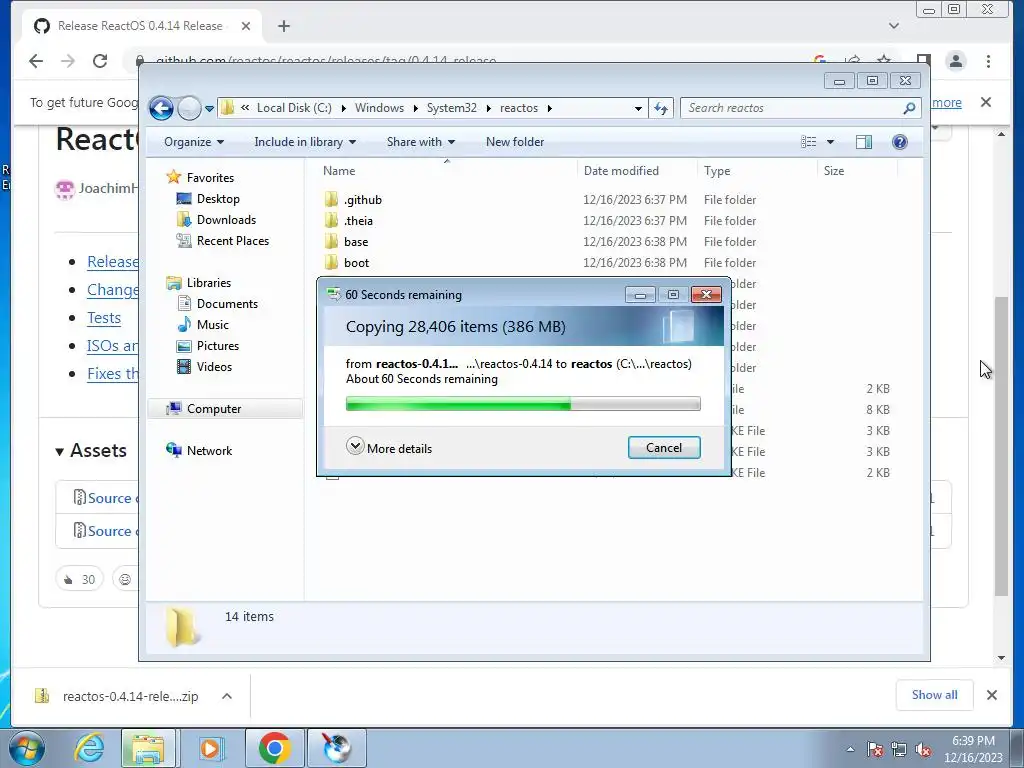This screenshot has height=768, width=1024.
Task: Click the thumbs up reaction with 30
Action: 80,579
